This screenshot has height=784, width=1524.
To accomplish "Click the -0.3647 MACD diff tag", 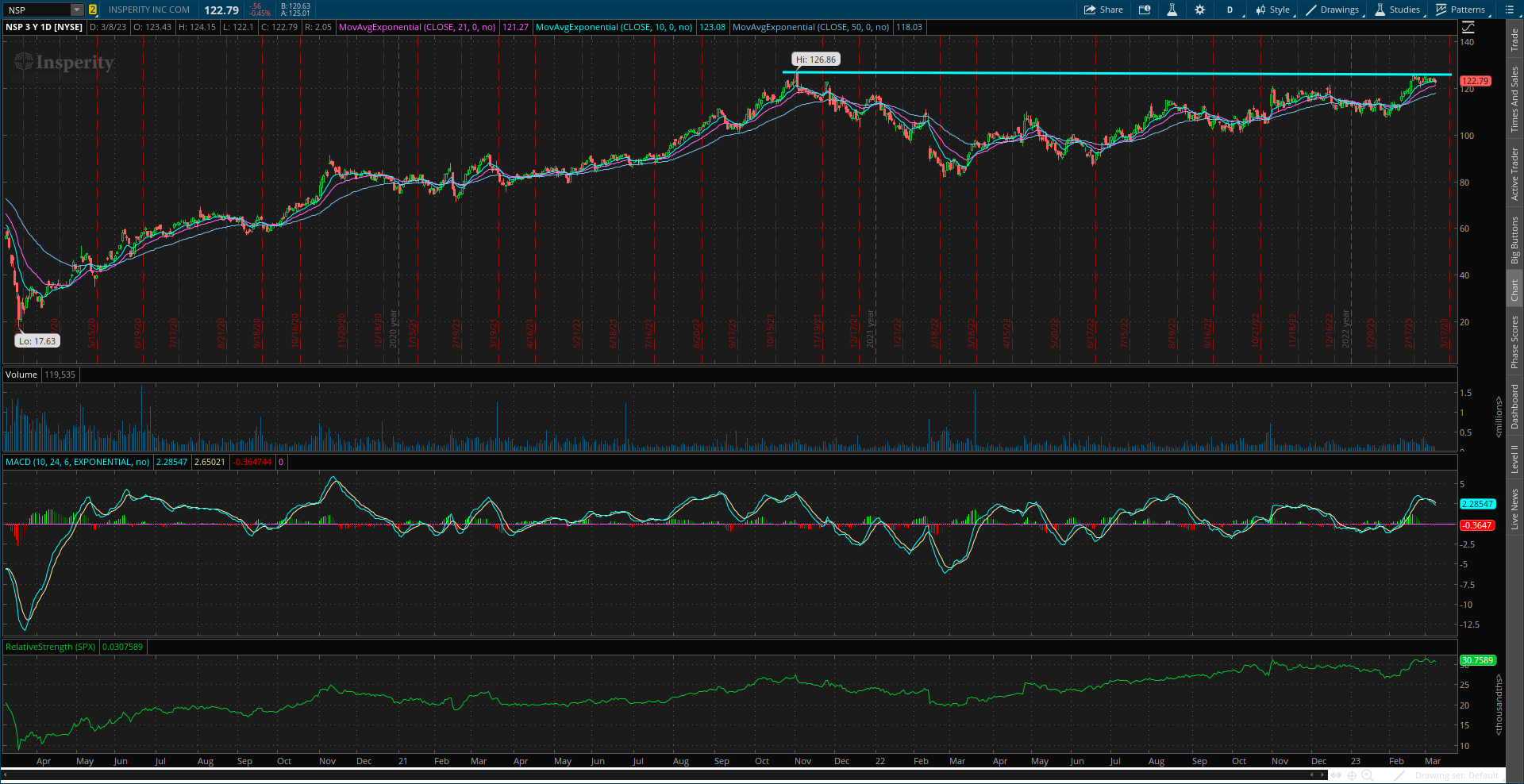I will pos(1477,525).
